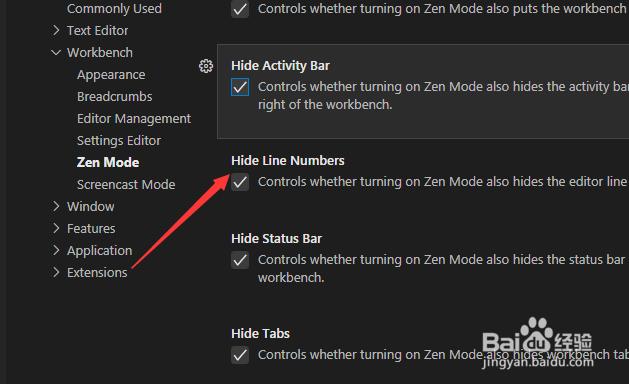Expand the Extensions section chevron
The width and height of the screenshot is (629, 384).
coord(56,272)
